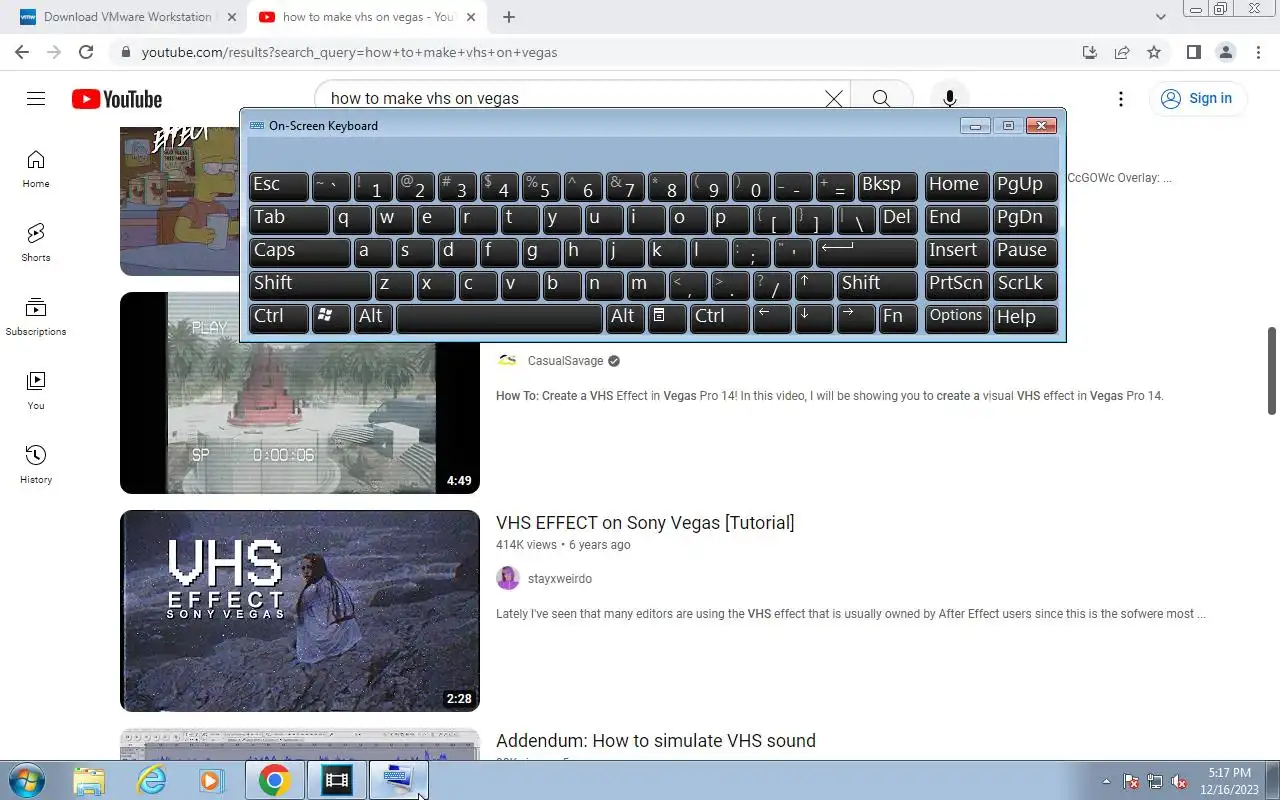Switch to Download VMware Workstation tab

coord(127,17)
